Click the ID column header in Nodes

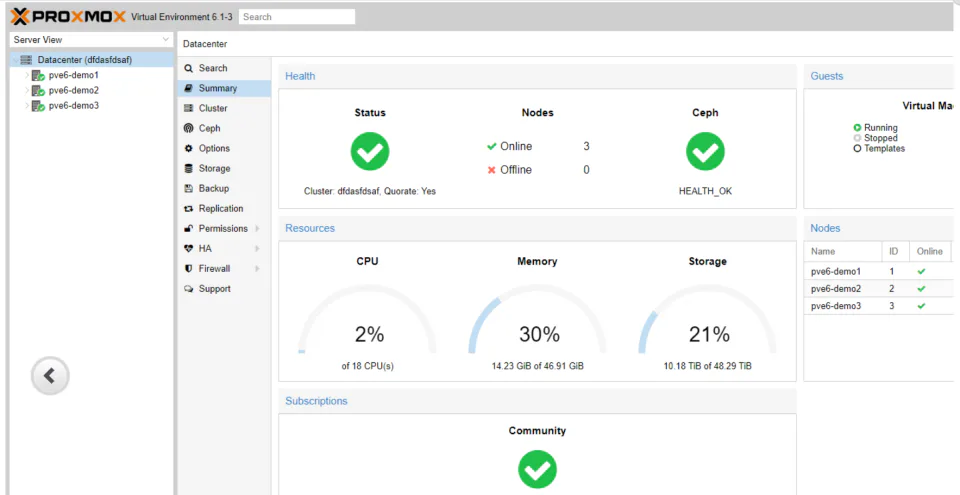pos(895,252)
